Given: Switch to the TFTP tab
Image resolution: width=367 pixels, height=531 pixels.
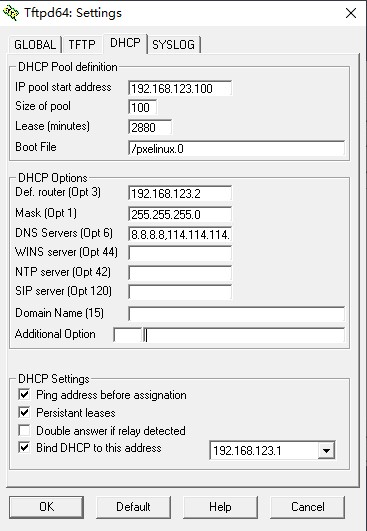Looking at the screenshot, I should point(82,45).
